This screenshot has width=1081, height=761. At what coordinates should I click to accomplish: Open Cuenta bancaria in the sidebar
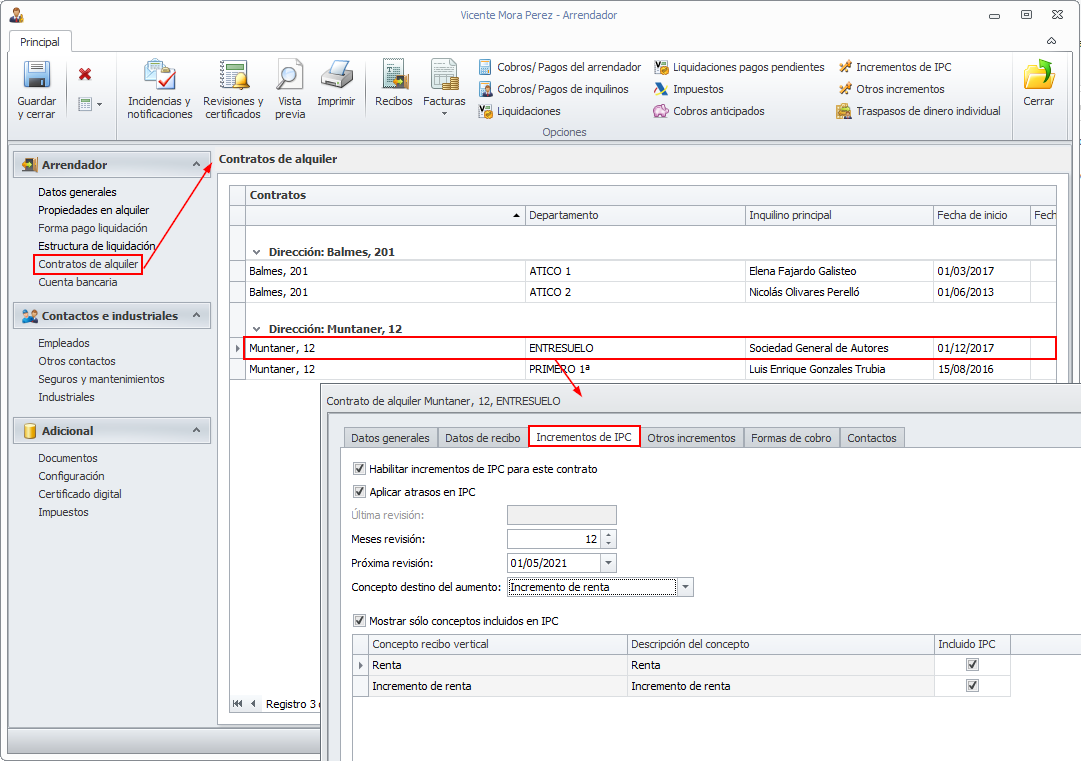pyautogui.click(x=78, y=282)
